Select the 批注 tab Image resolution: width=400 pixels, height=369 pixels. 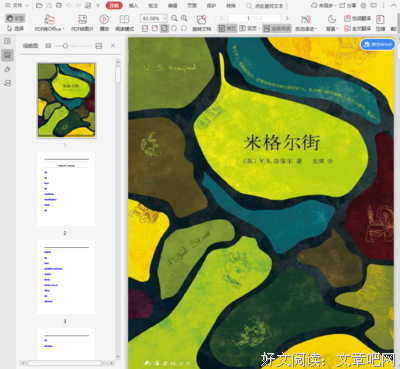click(x=153, y=6)
